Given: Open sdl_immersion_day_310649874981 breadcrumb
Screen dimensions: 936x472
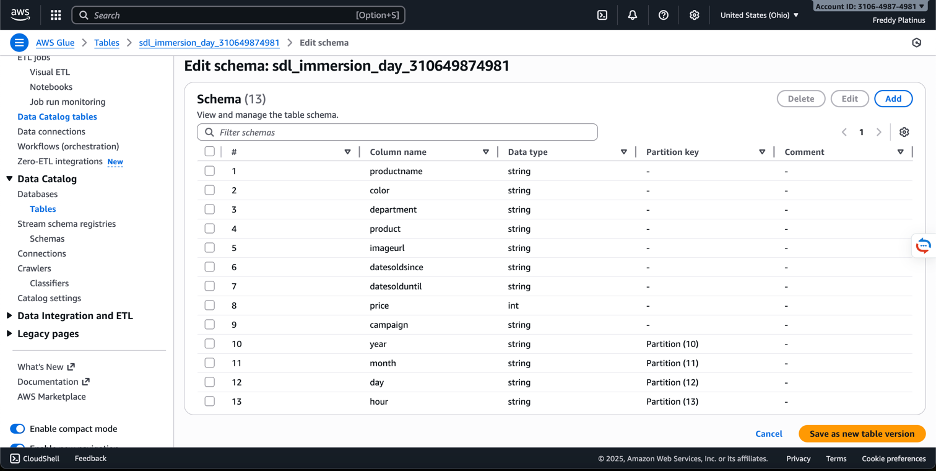Looking at the screenshot, I should 209,43.
